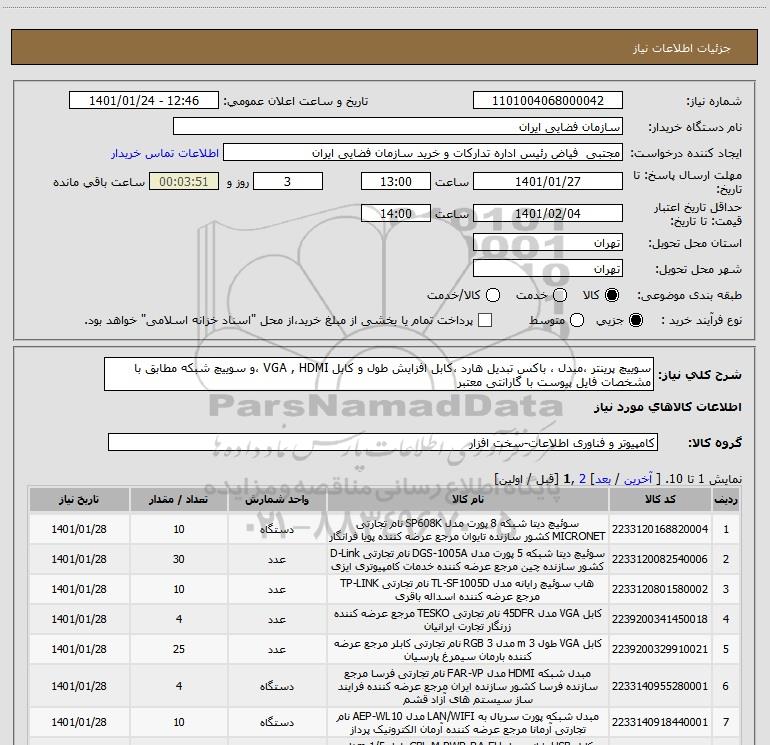The width and height of the screenshot is (770, 745).
Task: Click the RGB 3 m VGA cable name
Action: pos(468,649)
